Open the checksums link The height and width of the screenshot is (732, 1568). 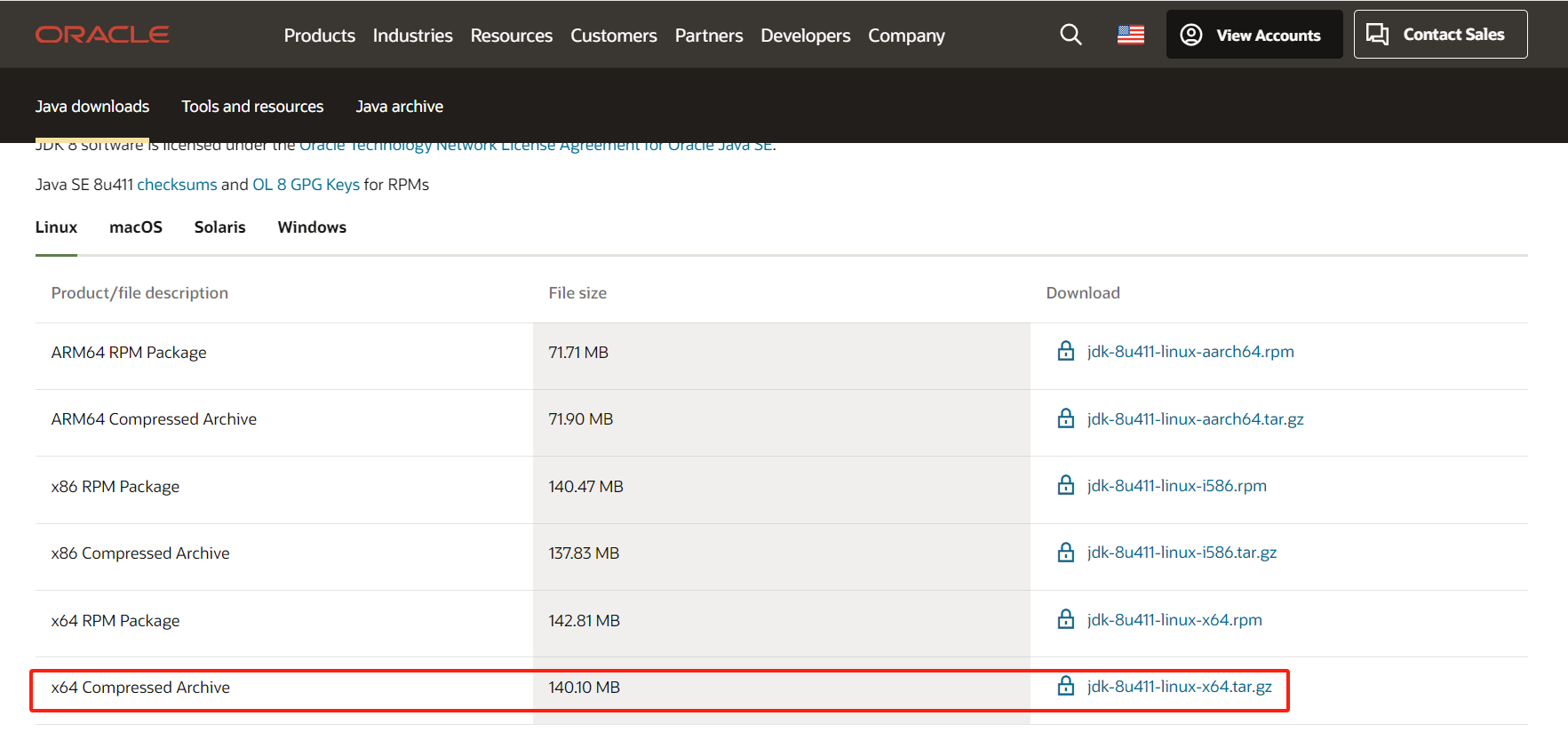tap(177, 185)
